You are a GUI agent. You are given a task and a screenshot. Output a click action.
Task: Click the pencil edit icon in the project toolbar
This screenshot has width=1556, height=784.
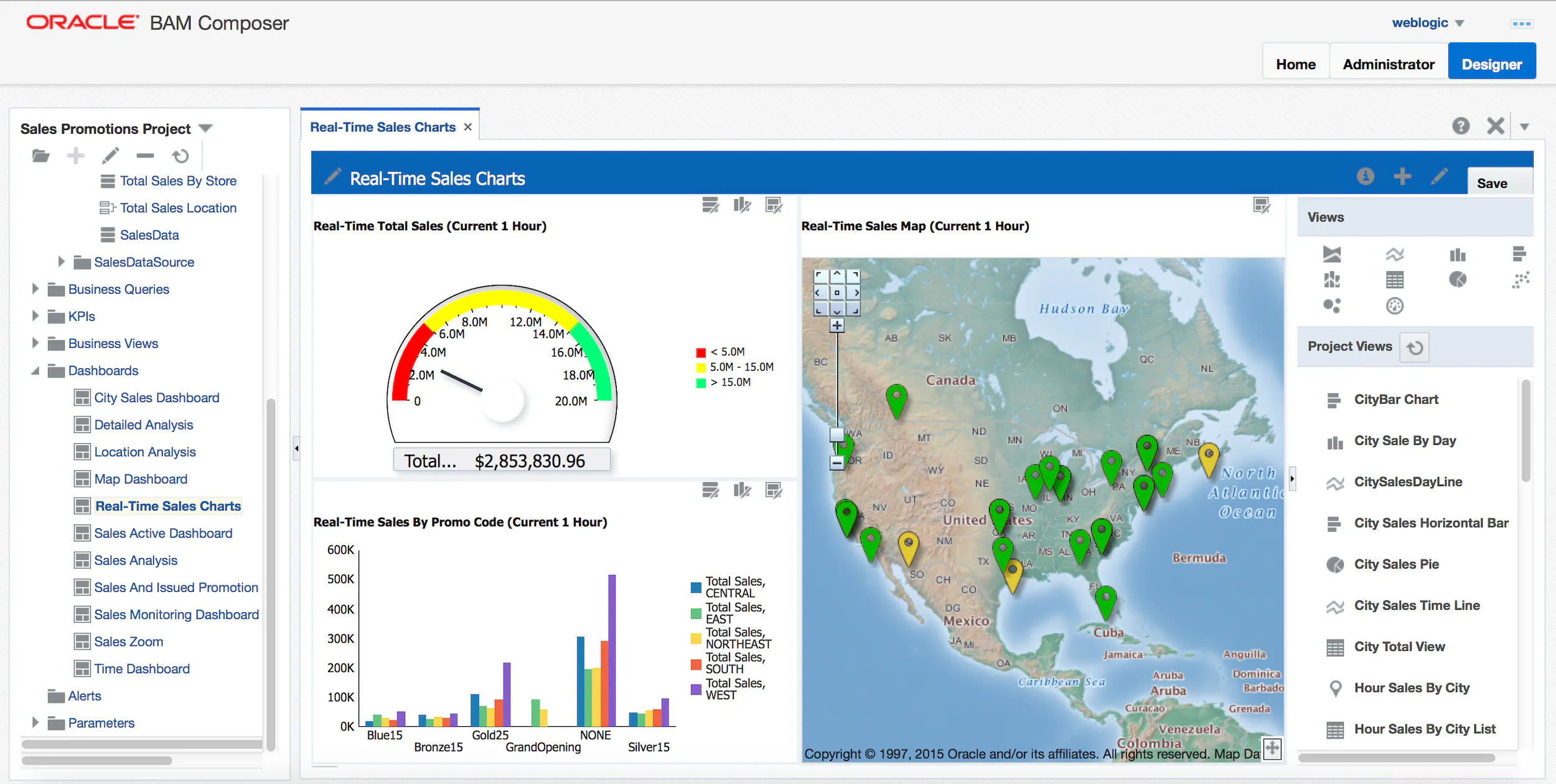[111, 156]
